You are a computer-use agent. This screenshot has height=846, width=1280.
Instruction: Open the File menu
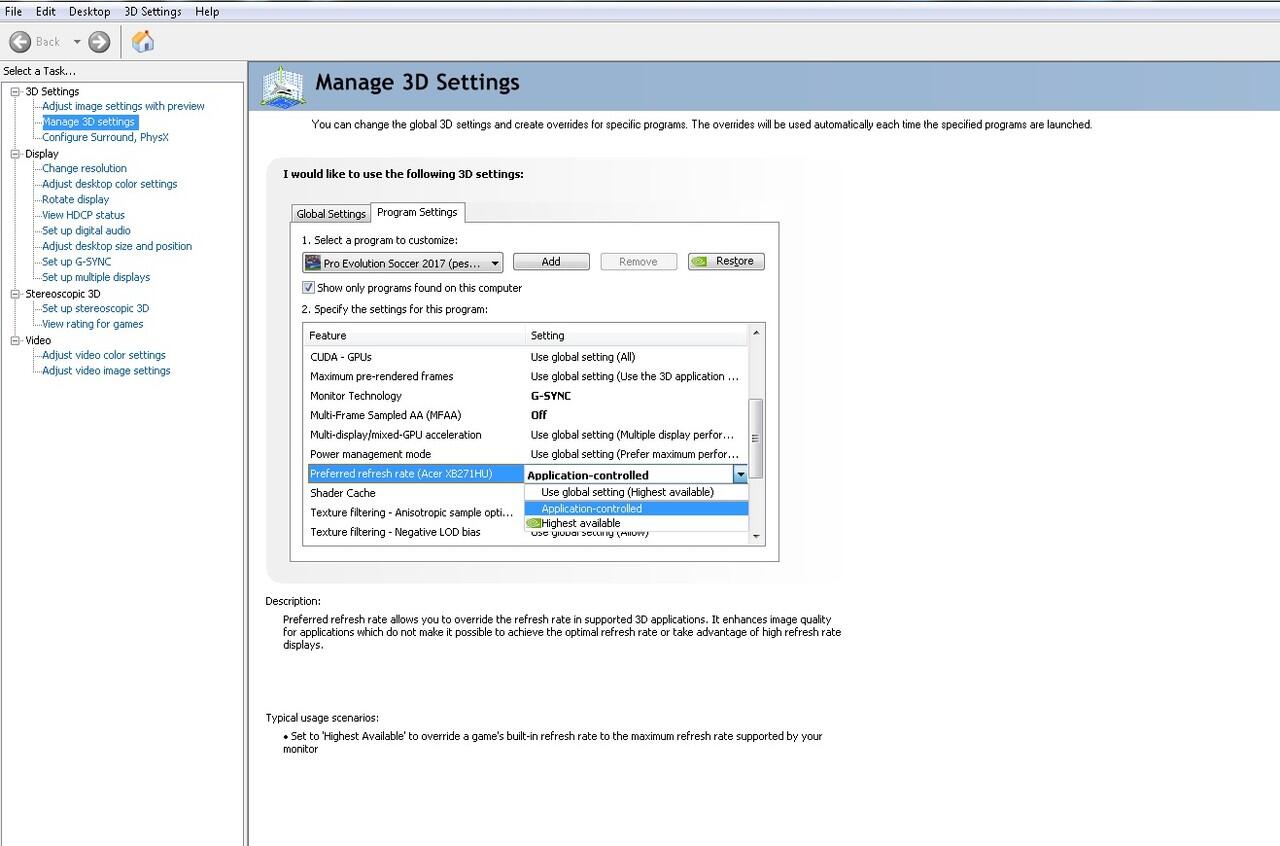pos(13,12)
